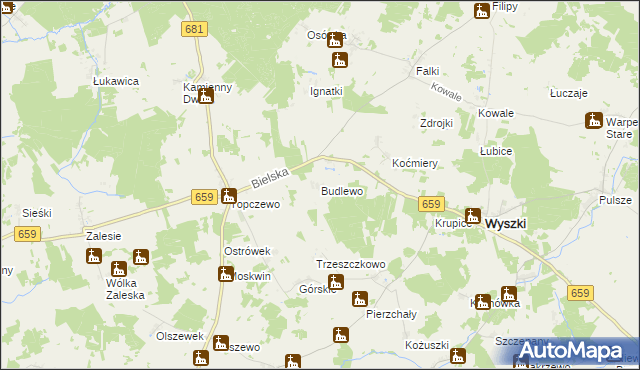Click the Sieśki village label
This screenshot has height=370, width=640.
(37, 213)
